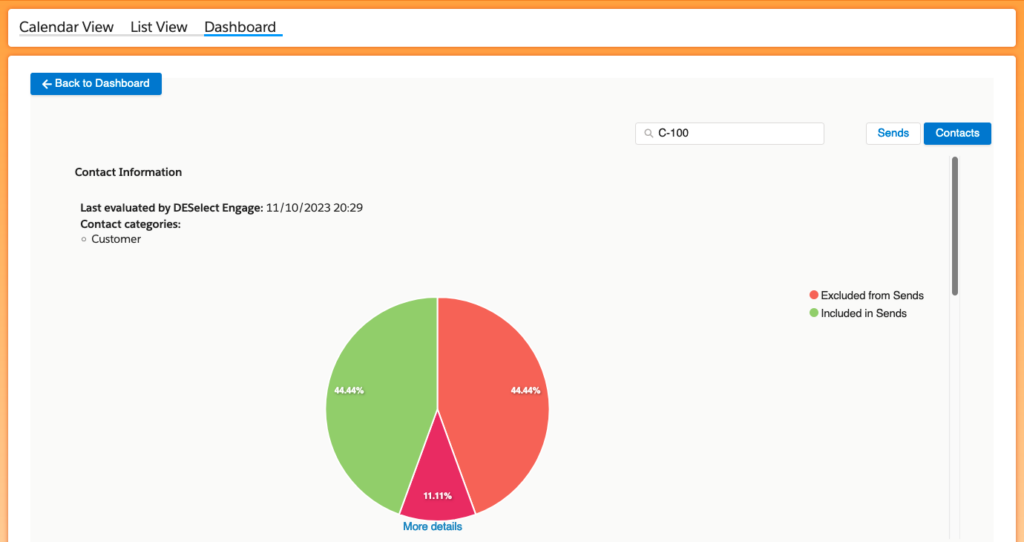The image size is (1024, 542).
Task: Click the Contact Information heading
Action: (x=128, y=172)
